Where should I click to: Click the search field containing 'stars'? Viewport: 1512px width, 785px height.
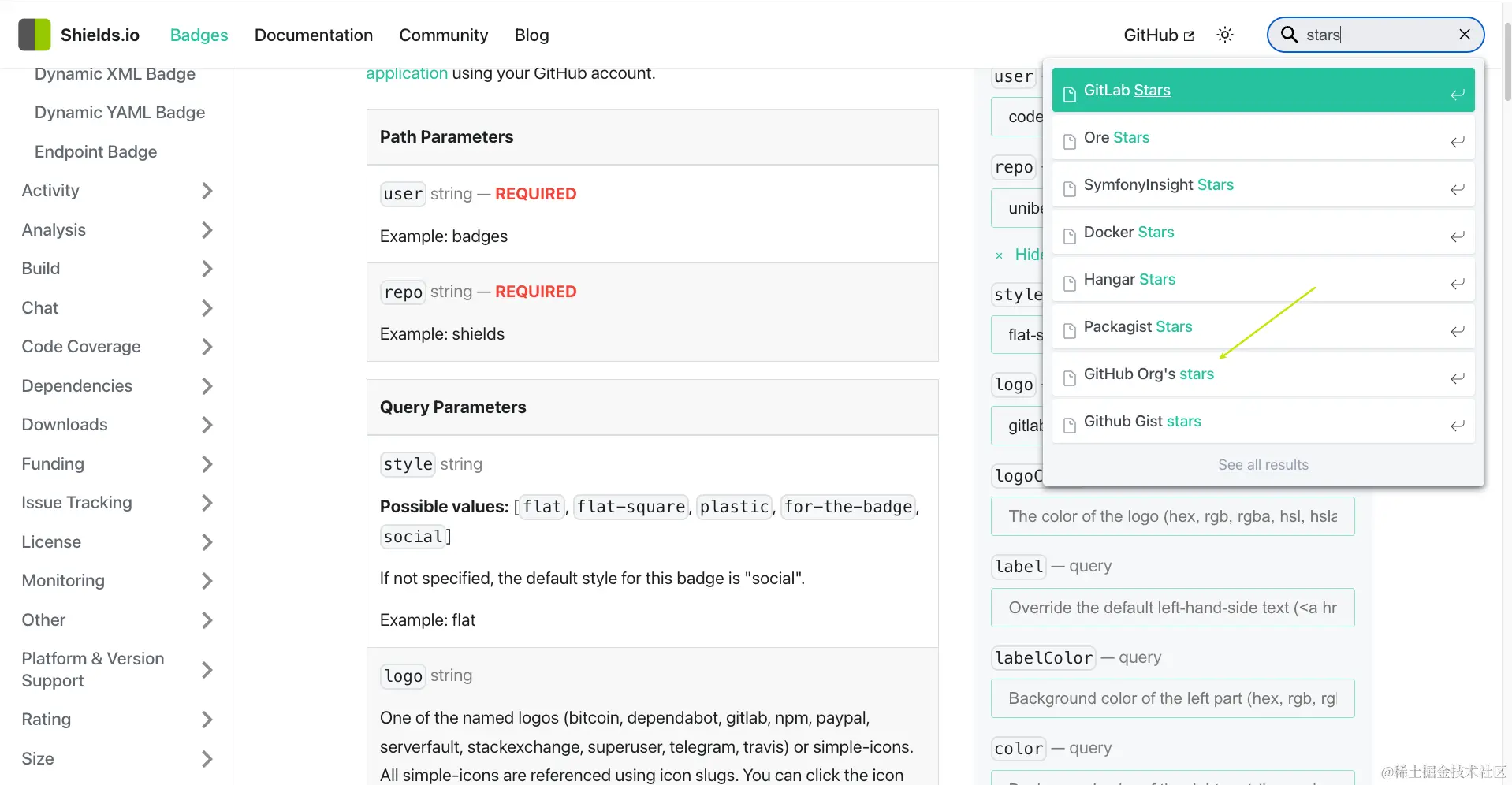click(x=1376, y=35)
